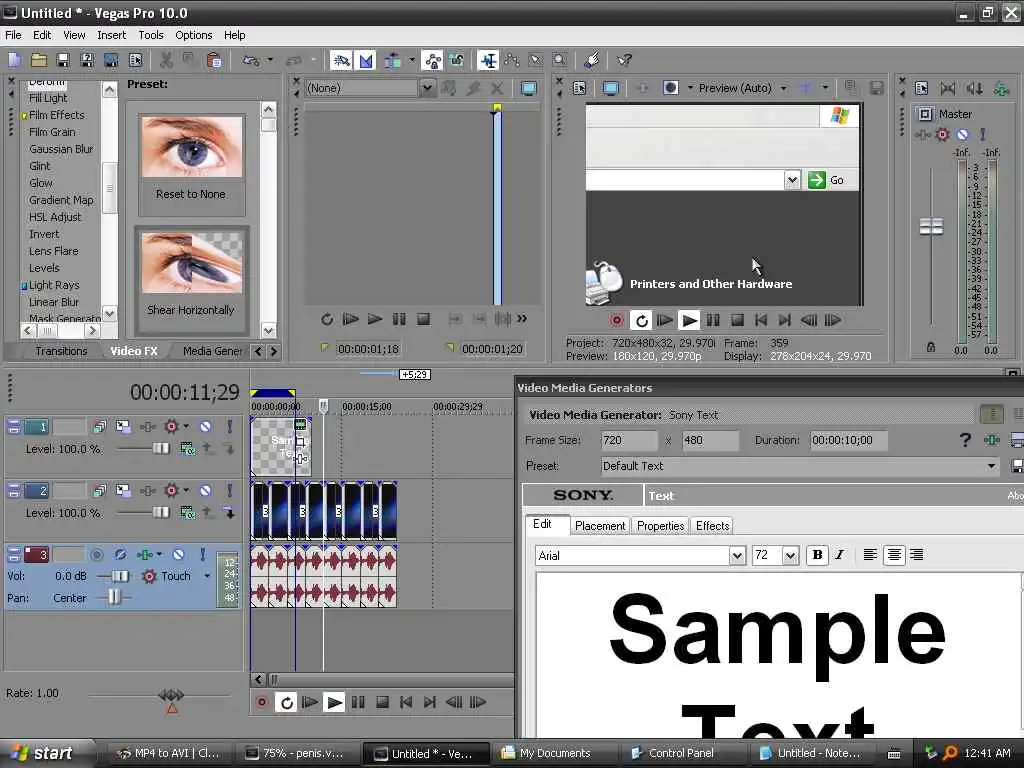Toggle Automatic Crossfades in main toolbar

[366, 61]
